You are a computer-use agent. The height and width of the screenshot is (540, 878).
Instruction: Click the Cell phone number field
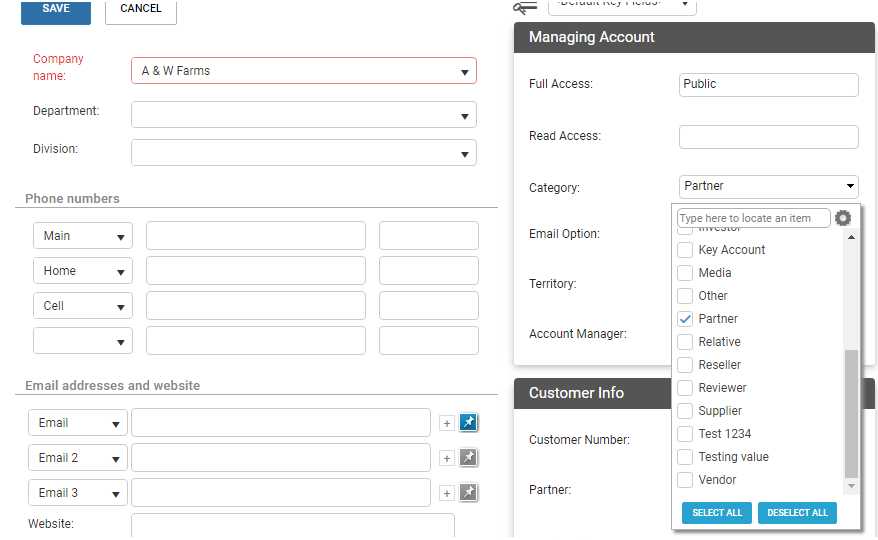point(256,306)
